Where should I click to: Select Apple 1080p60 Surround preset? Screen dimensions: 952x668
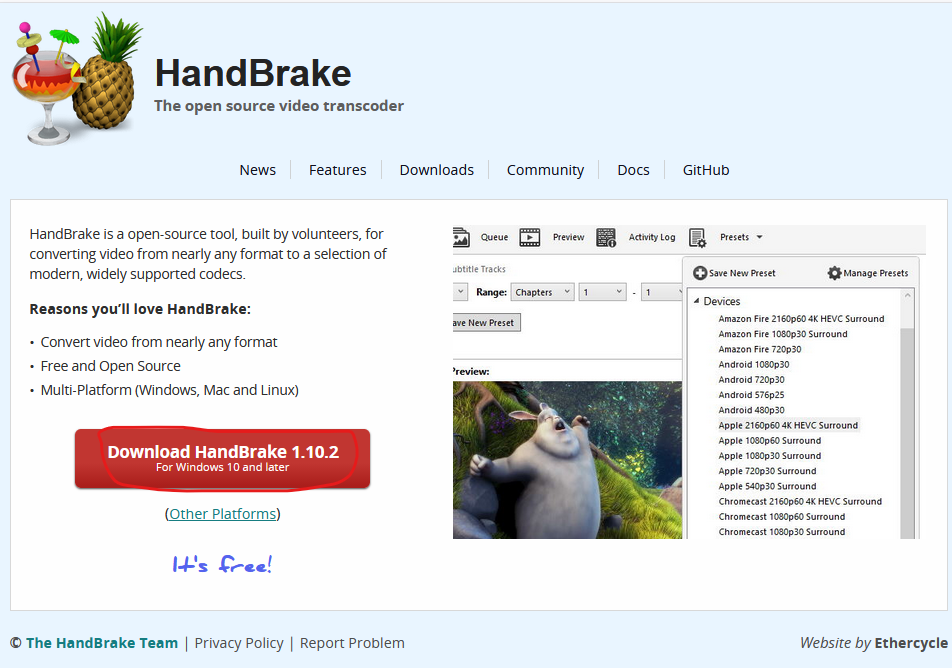tap(769, 440)
